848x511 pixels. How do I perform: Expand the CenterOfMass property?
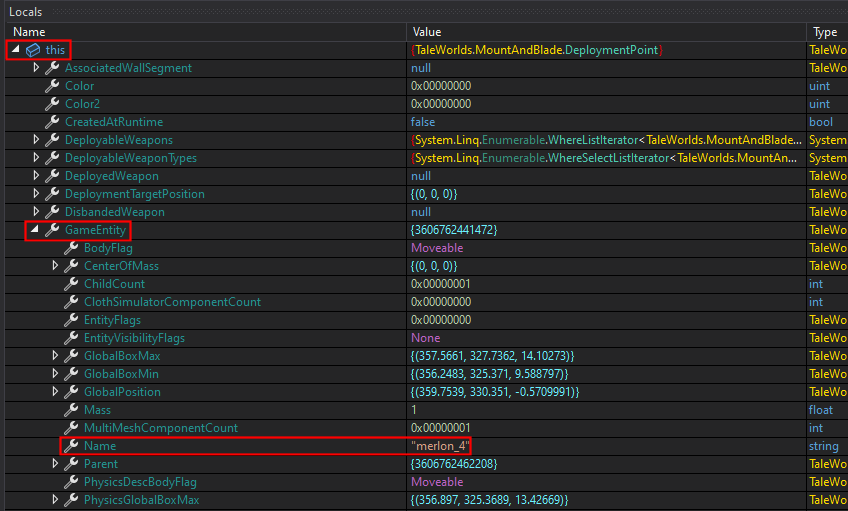click(x=55, y=266)
